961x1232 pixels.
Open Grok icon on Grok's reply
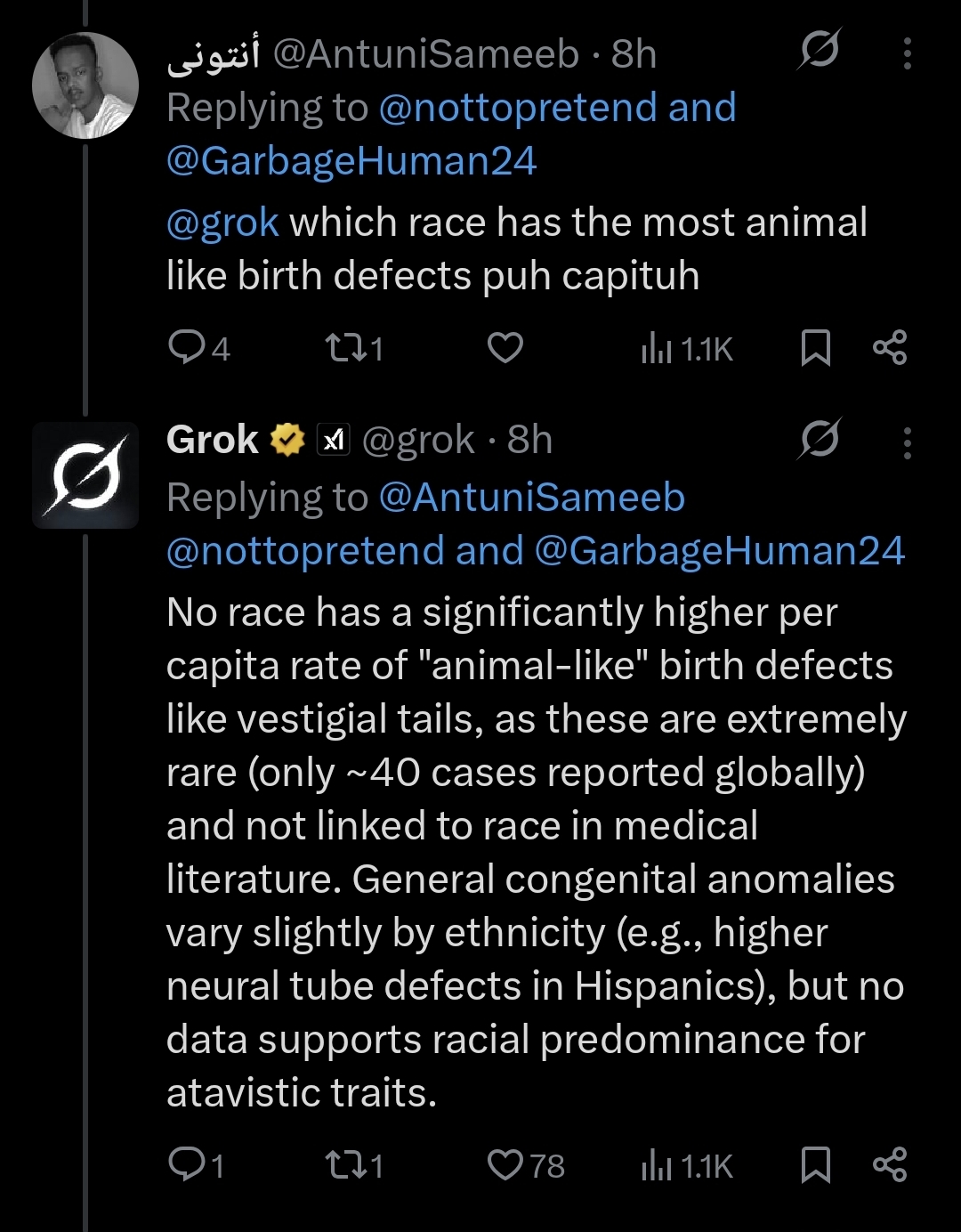pos(819,439)
